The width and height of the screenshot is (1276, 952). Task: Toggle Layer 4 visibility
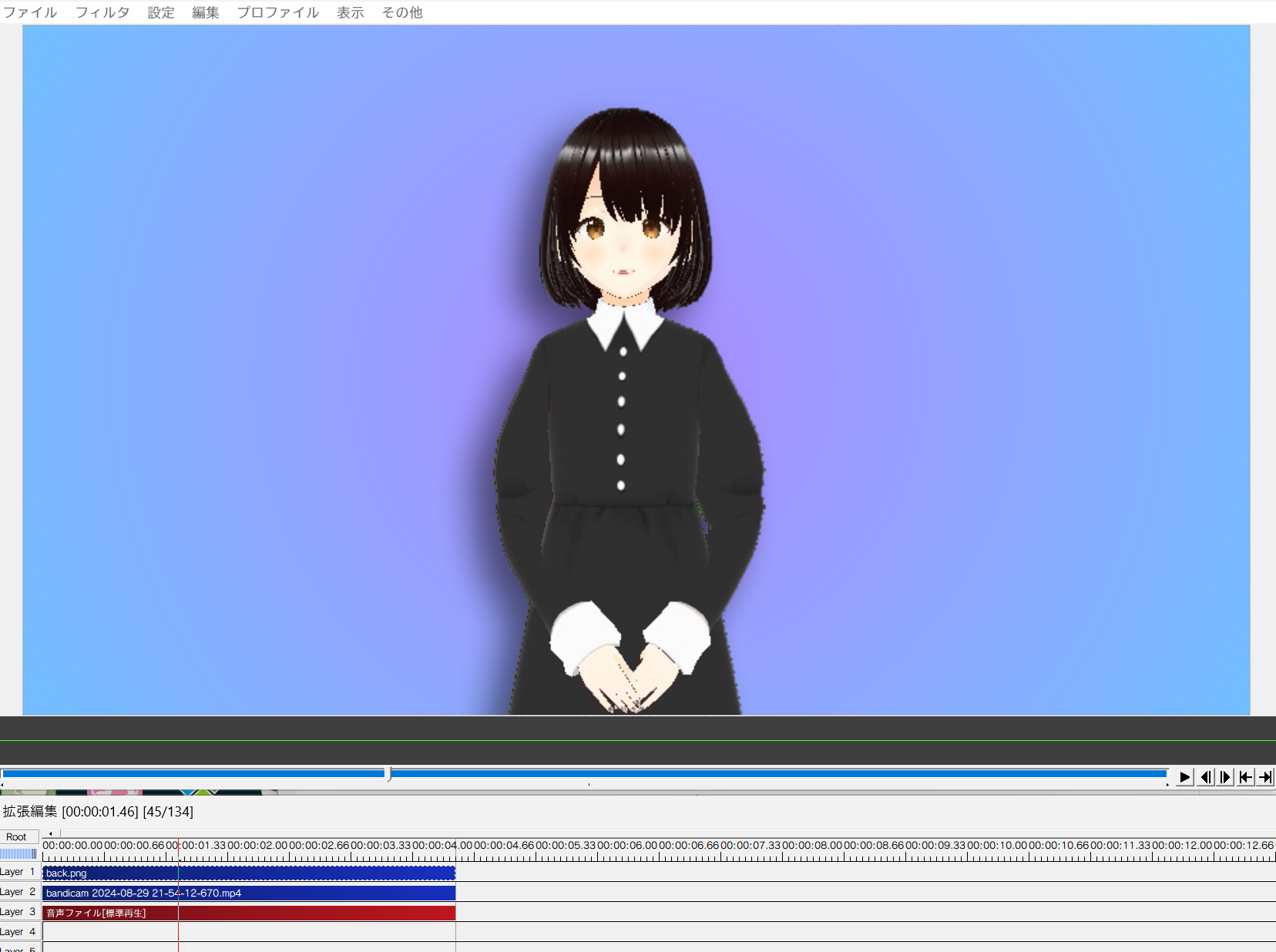(19, 932)
